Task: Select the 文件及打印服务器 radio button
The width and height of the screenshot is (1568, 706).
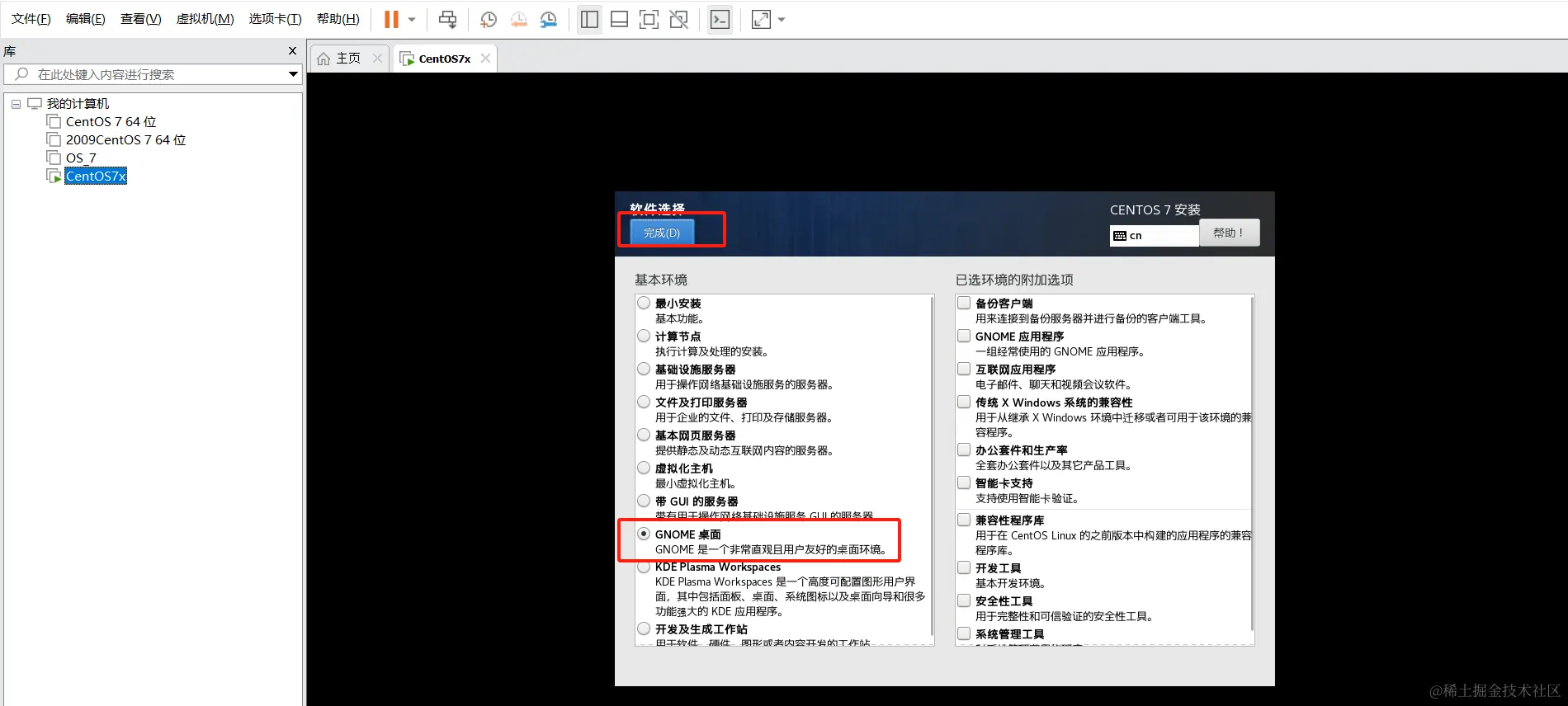Action: pyautogui.click(x=644, y=402)
